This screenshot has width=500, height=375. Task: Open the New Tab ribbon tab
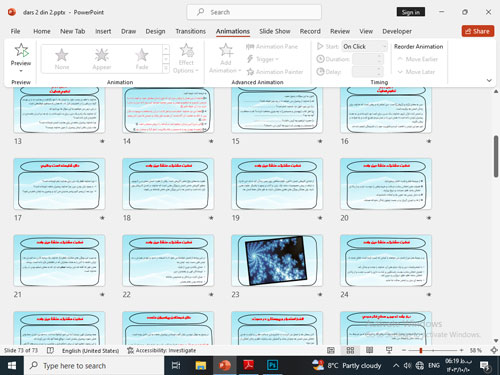[73, 31]
